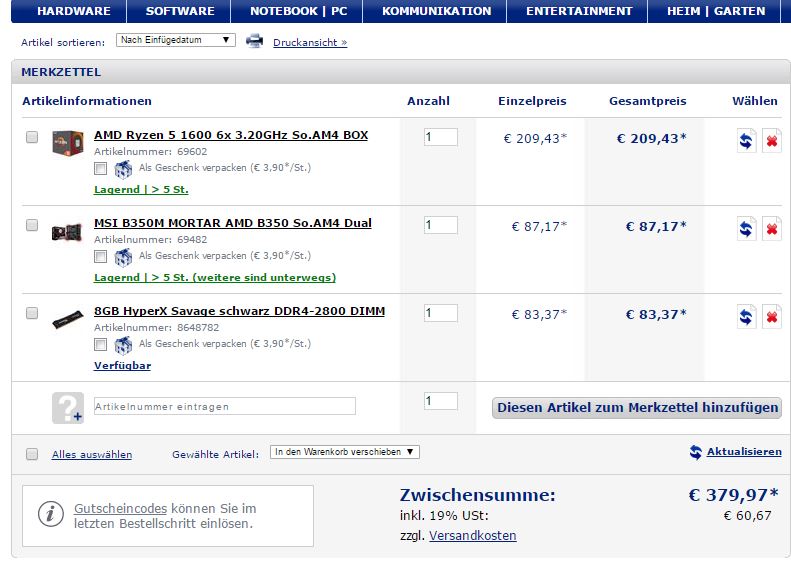
Task: Click Artikelnummer: 69602 text
Action: 150,151
